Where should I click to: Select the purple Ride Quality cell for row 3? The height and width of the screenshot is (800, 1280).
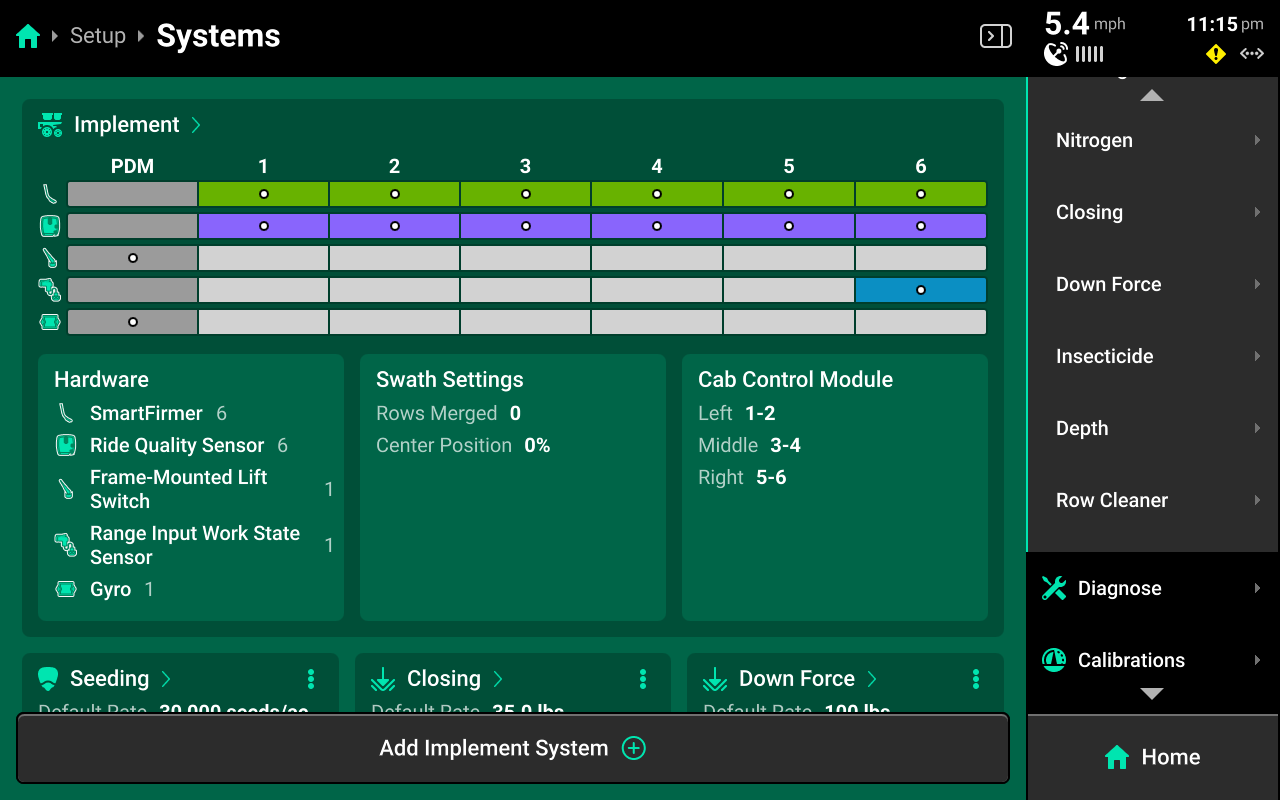(526, 226)
